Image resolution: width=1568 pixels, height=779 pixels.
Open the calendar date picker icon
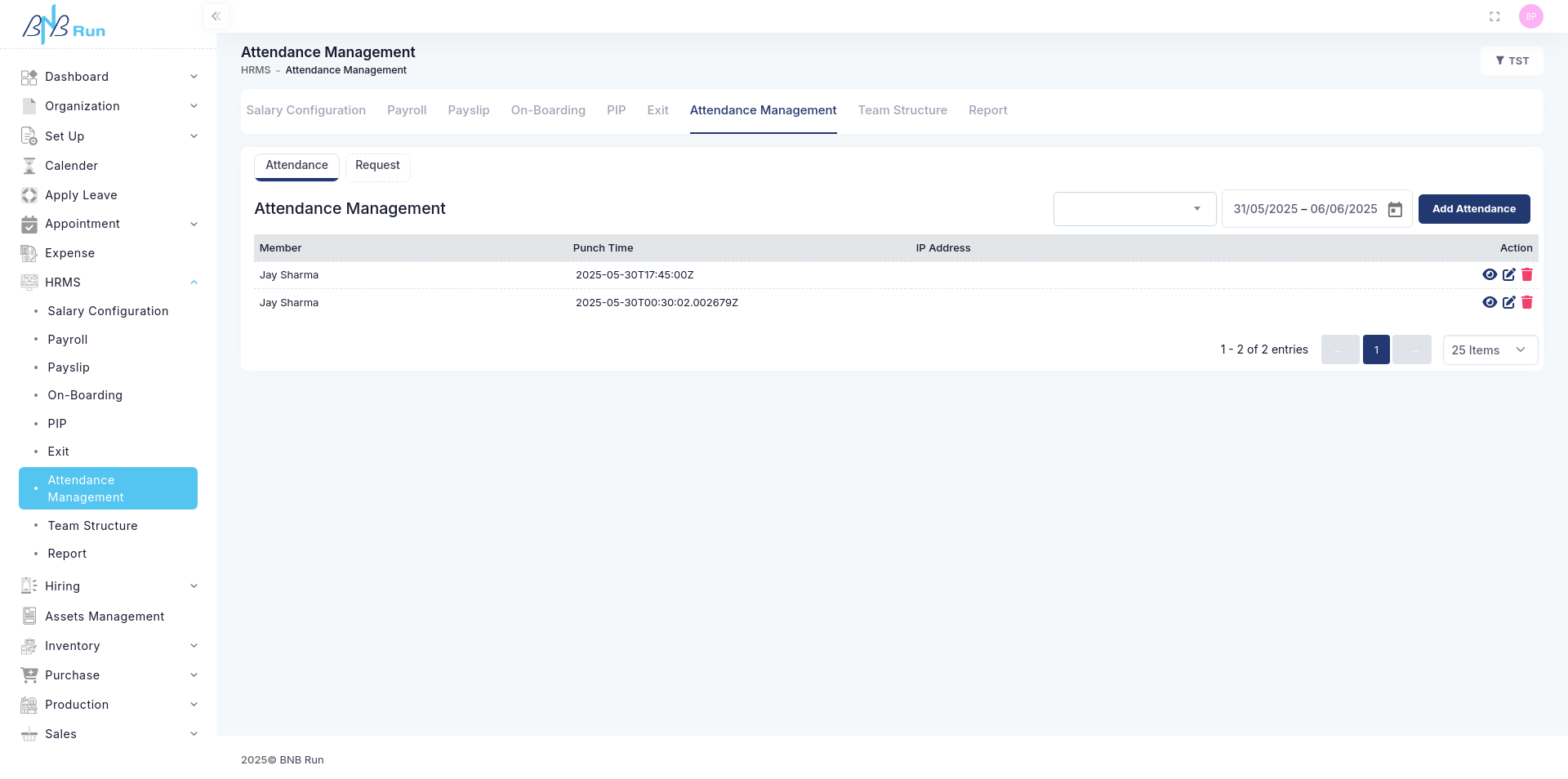(x=1395, y=210)
